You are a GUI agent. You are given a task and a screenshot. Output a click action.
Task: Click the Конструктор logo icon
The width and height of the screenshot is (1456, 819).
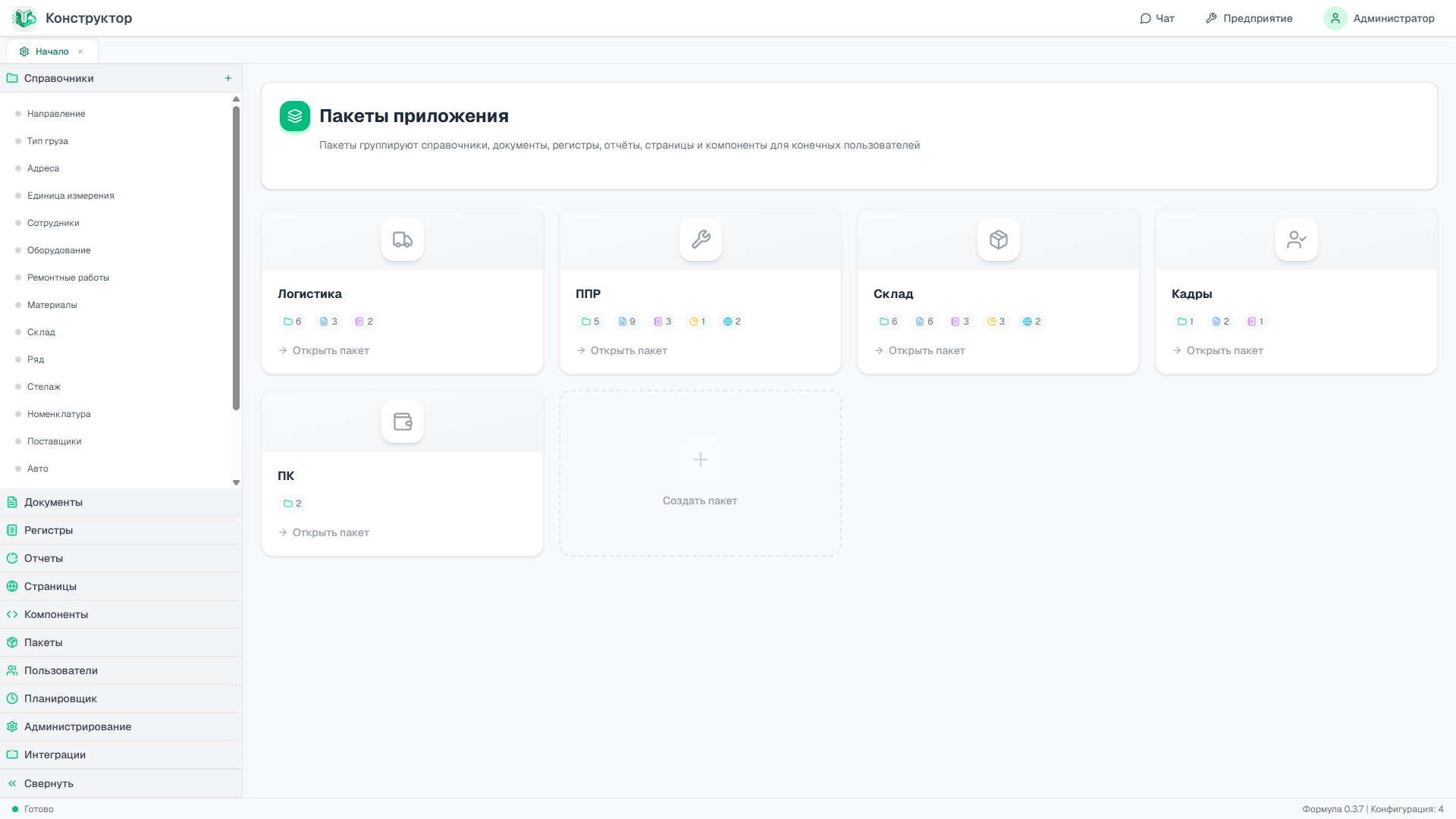[24, 18]
